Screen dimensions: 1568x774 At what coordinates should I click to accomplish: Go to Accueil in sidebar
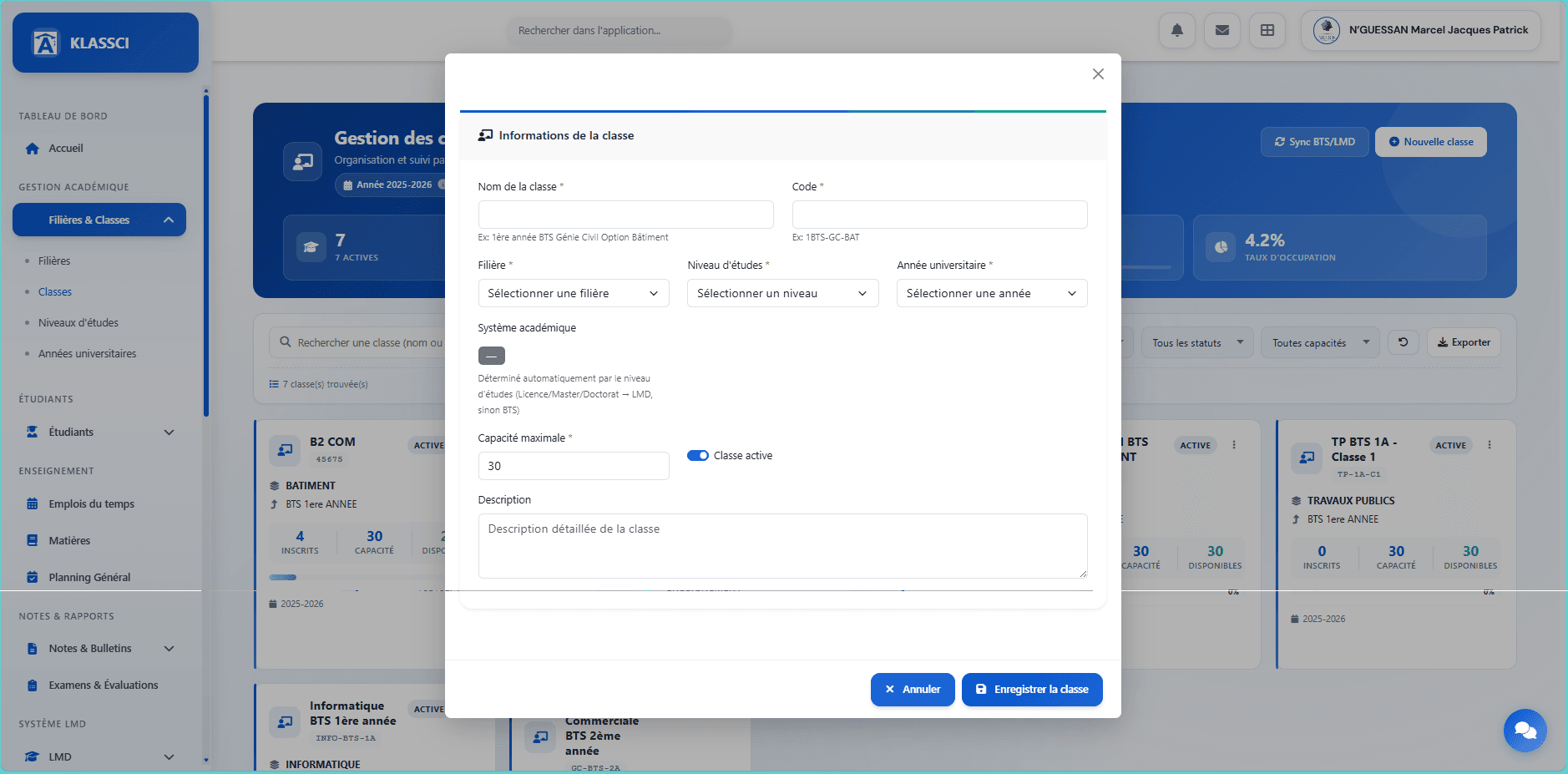[x=65, y=149]
